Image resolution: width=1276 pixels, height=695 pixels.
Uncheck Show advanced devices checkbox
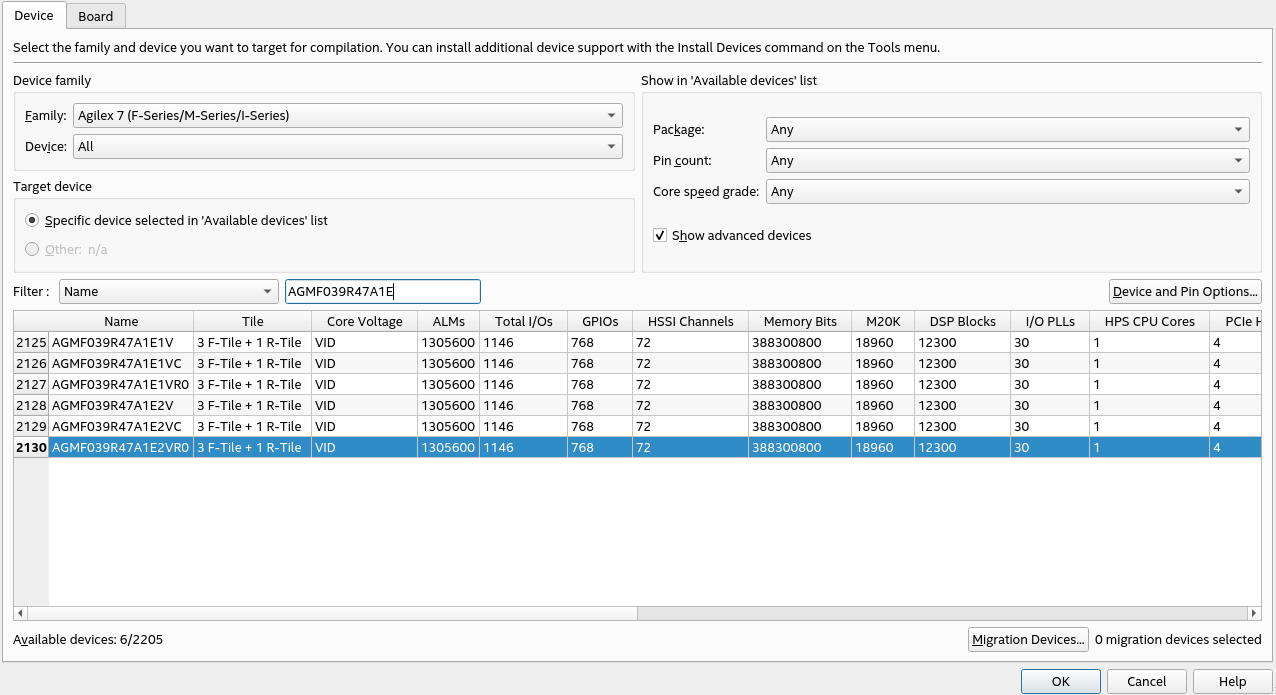click(660, 236)
